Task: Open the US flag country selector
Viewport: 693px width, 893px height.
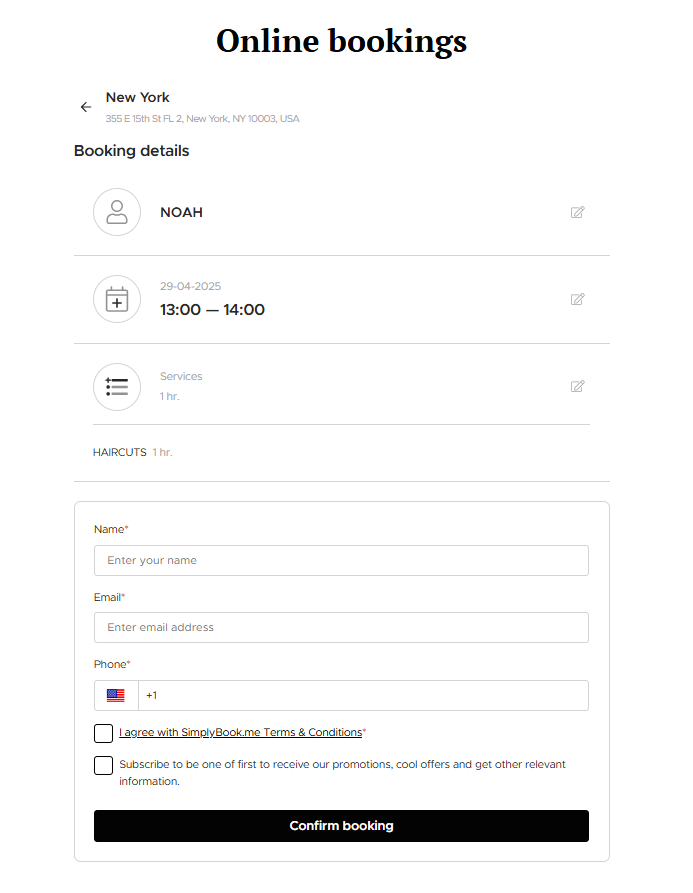Action: tap(116, 695)
